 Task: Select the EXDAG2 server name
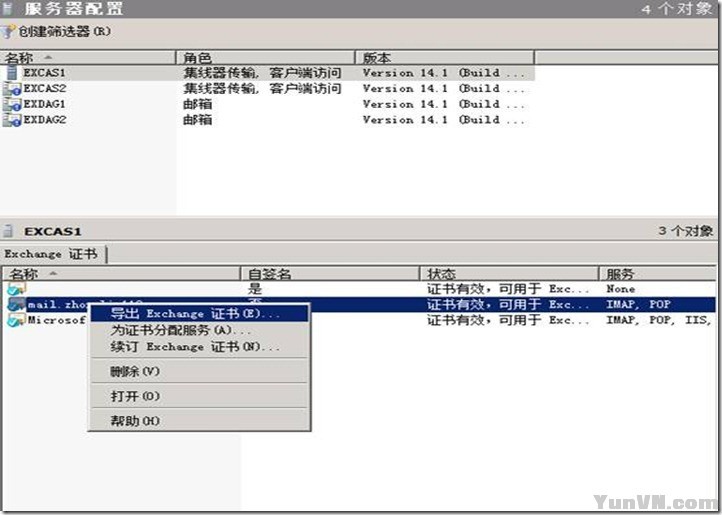point(45,120)
